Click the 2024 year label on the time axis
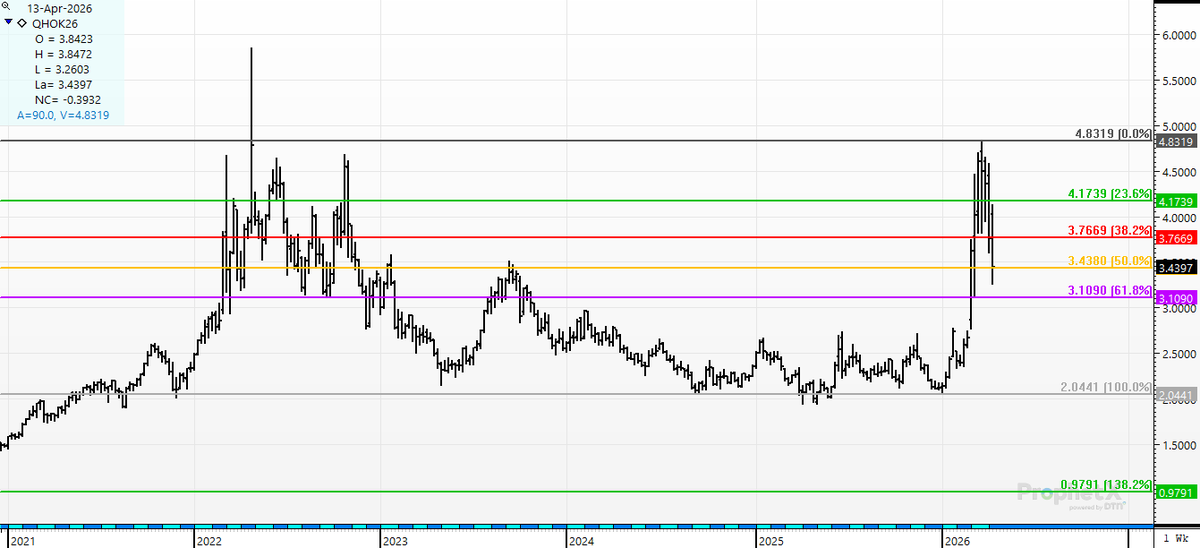Viewport: 1200px width, 548px height. 580,540
